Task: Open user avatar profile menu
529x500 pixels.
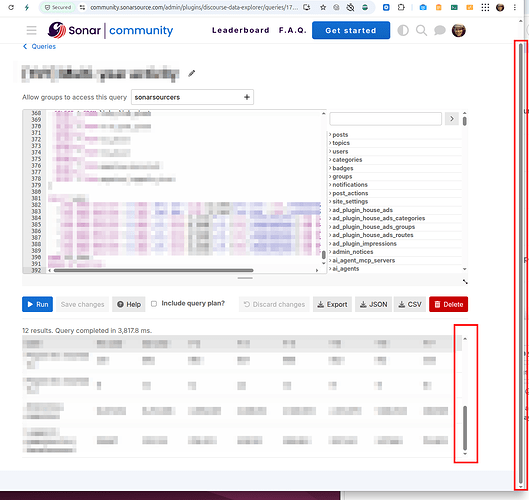Action: pyautogui.click(x=458, y=30)
